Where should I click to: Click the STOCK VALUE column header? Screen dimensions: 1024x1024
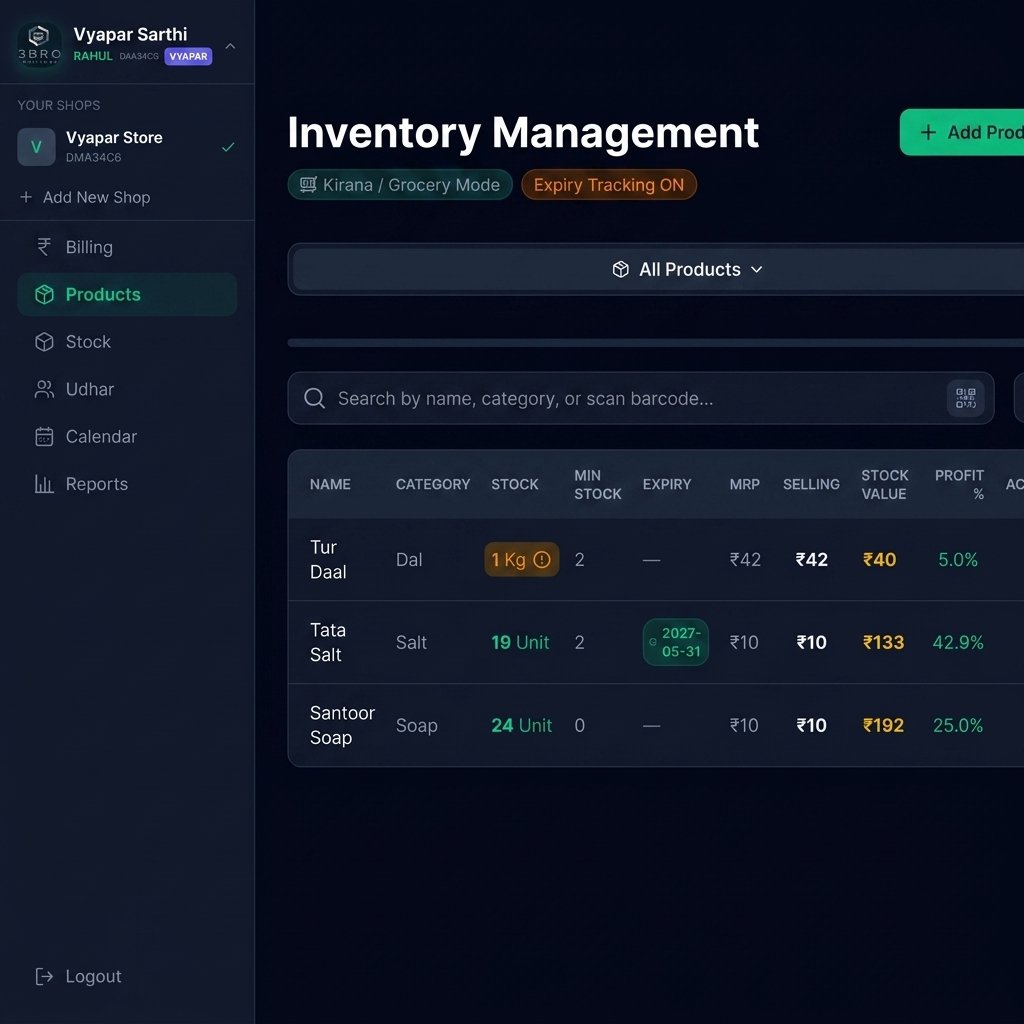[x=884, y=485]
